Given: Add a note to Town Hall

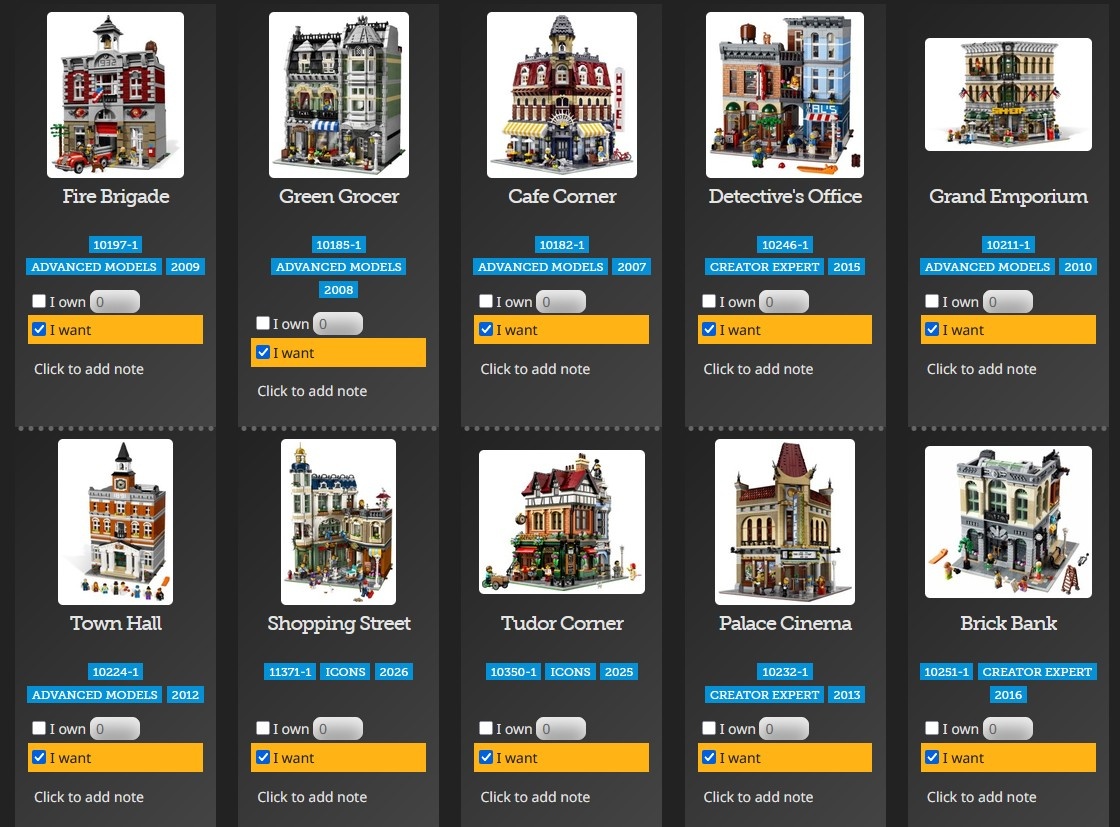Looking at the screenshot, I should tap(89, 797).
